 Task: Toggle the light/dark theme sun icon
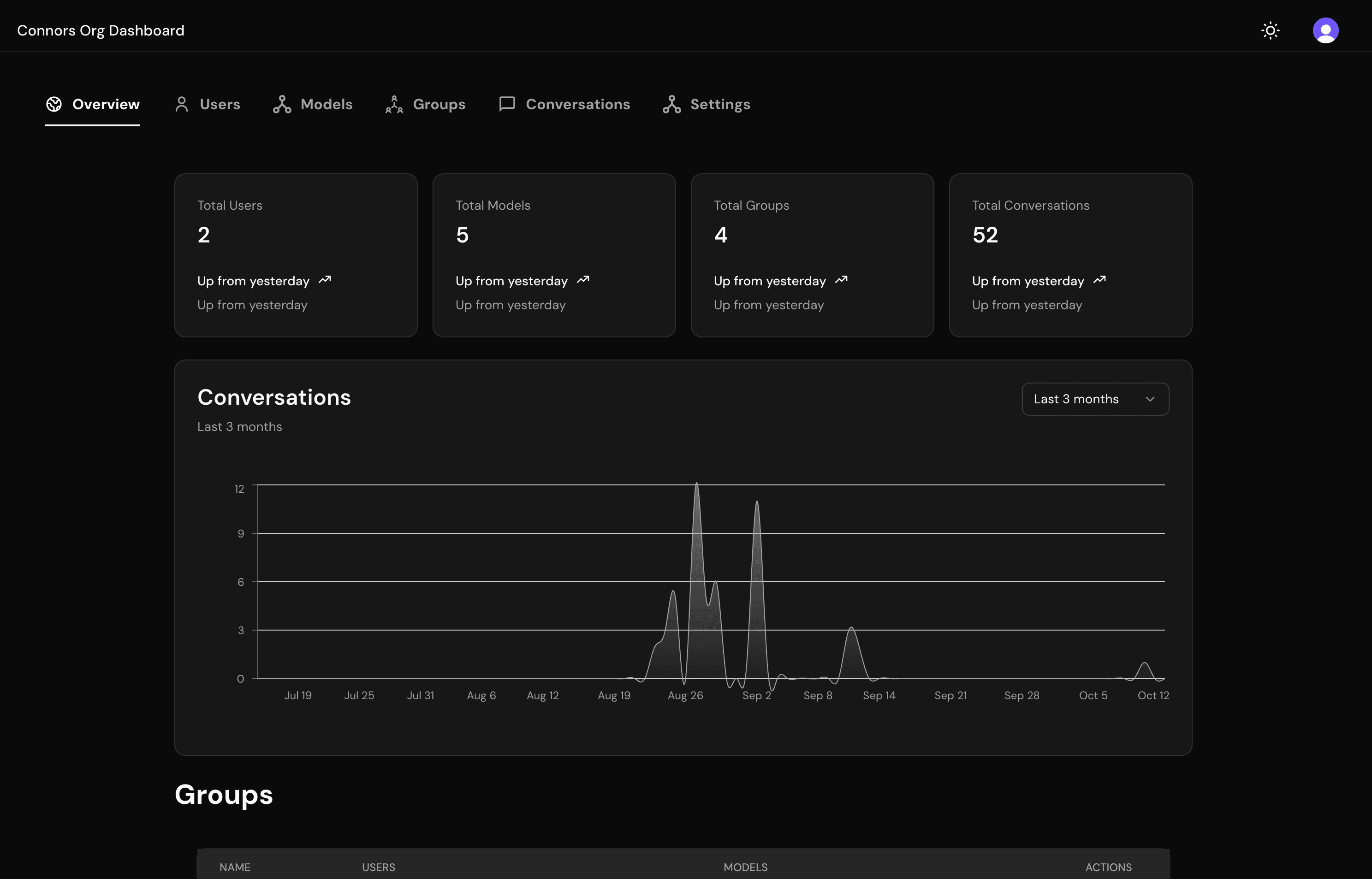click(x=1270, y=30)
